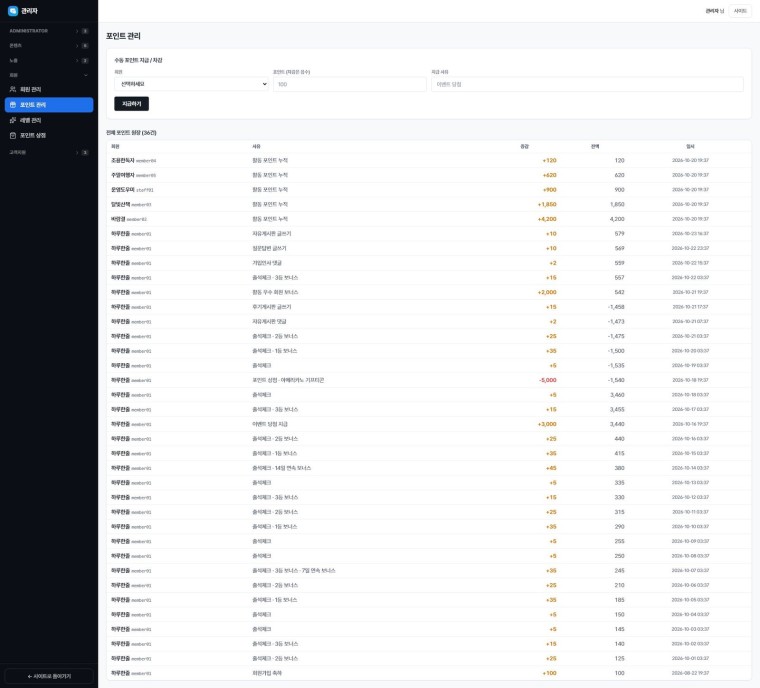
Task: Click the 일시 column header
Action: (x=690, y=146)
